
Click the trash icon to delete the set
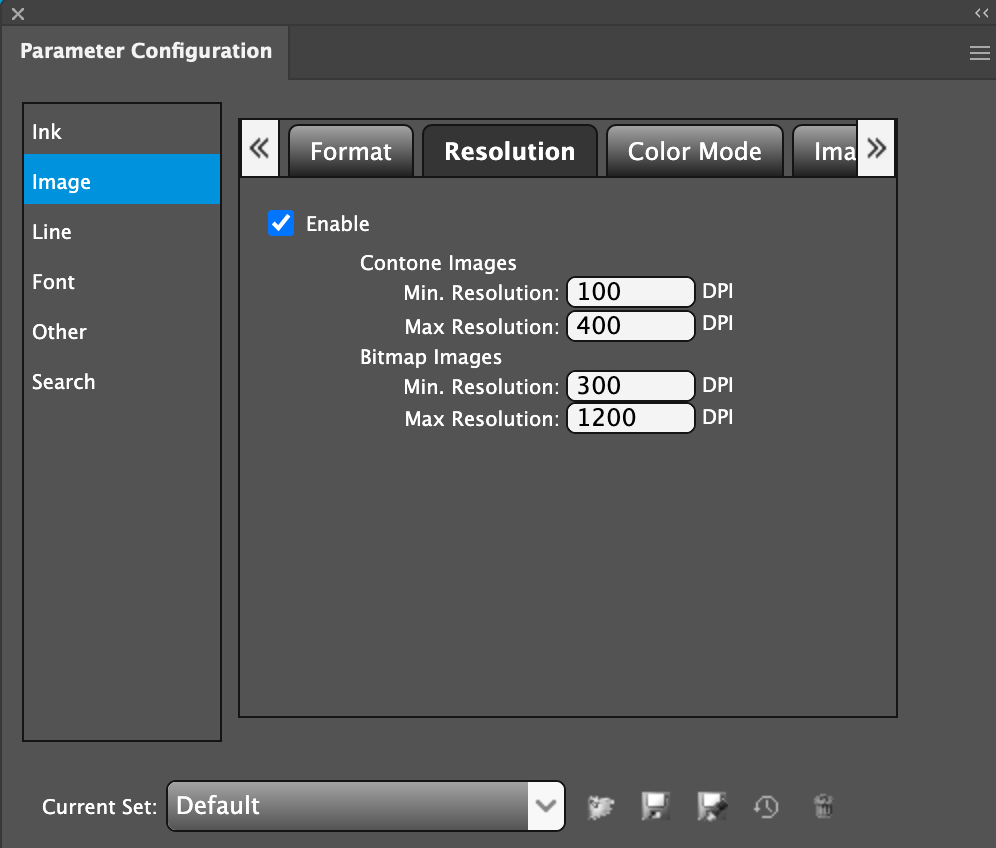[823, 806]
